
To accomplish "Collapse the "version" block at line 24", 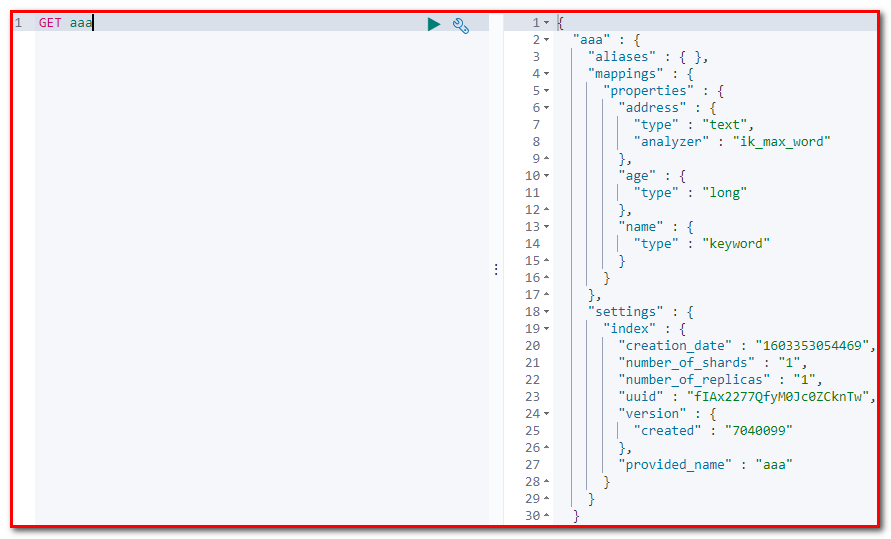I will tap(547, 413).
